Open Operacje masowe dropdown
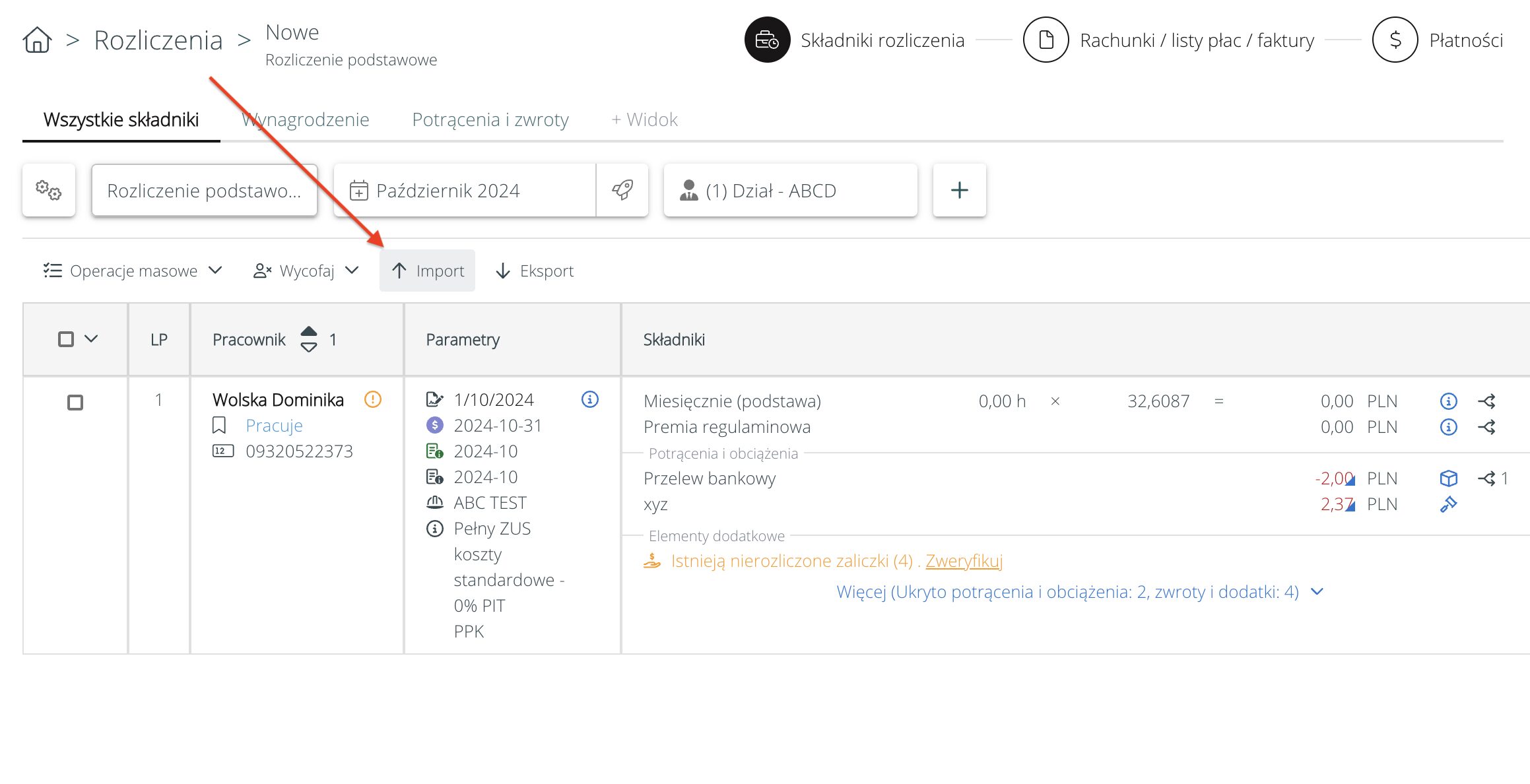 point(133,271)
